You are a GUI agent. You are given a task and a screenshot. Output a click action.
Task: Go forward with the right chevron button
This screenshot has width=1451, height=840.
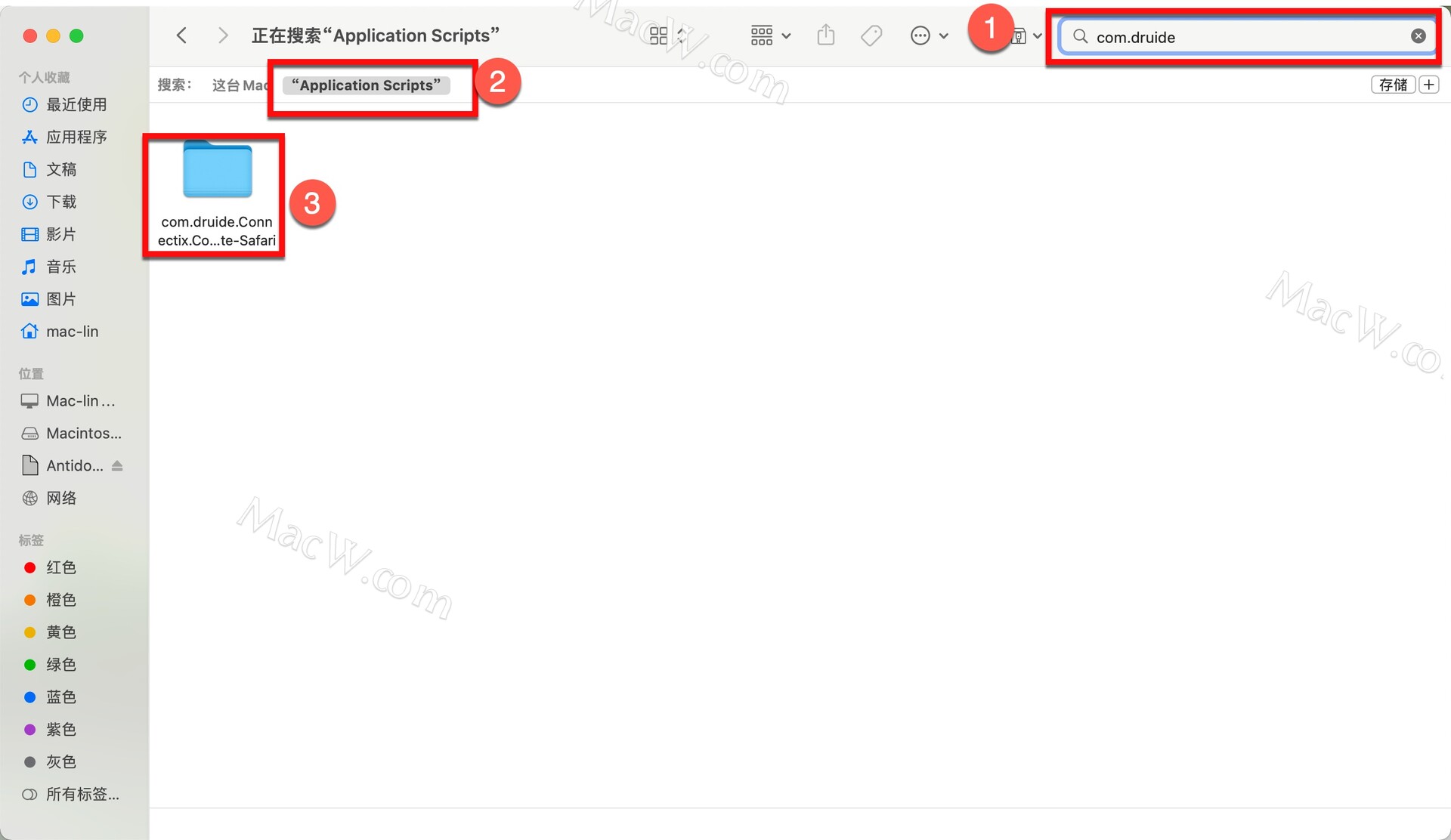(x=222, y=36)
